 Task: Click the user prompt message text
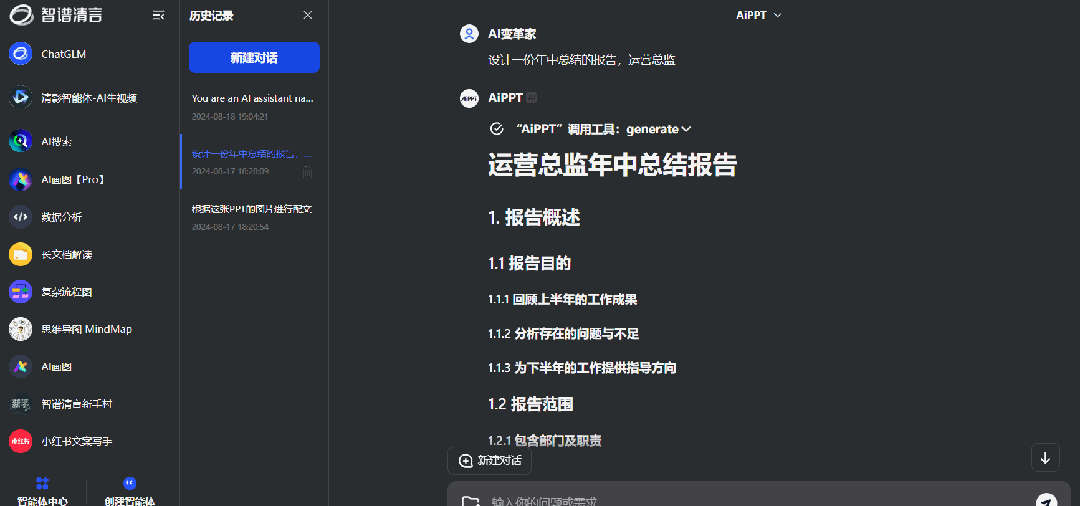tap(581, 60)
